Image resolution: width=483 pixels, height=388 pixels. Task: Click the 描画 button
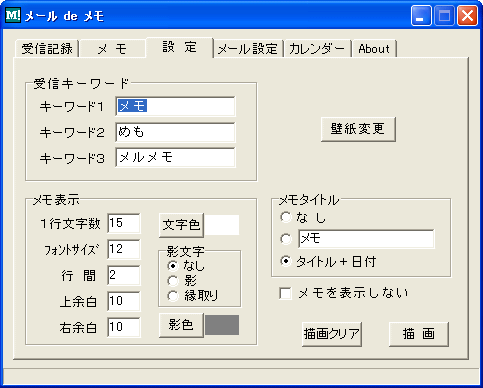tap(419, 334)
